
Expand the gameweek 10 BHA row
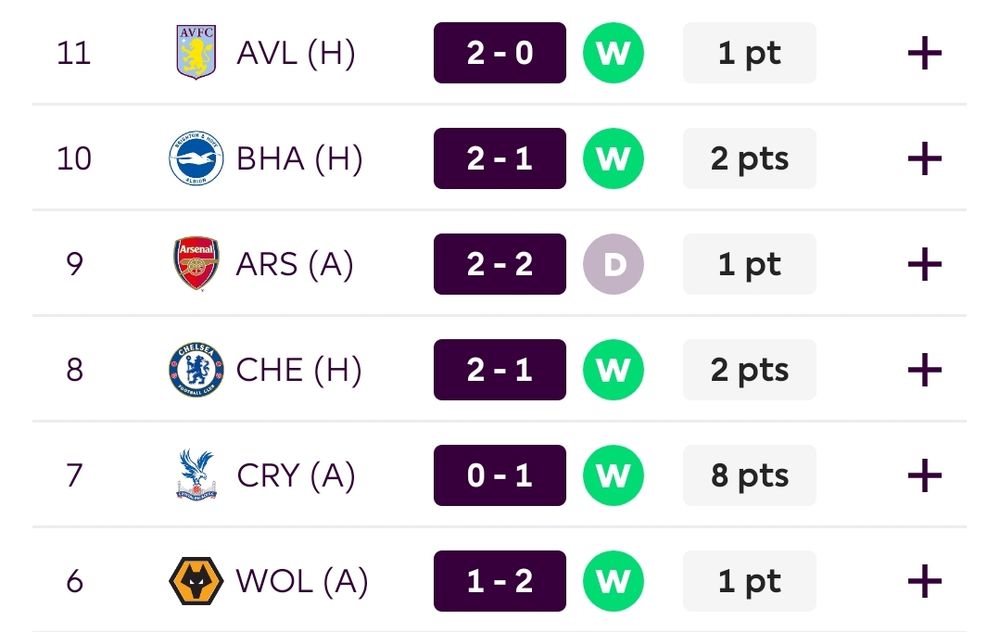coord(925,158)
